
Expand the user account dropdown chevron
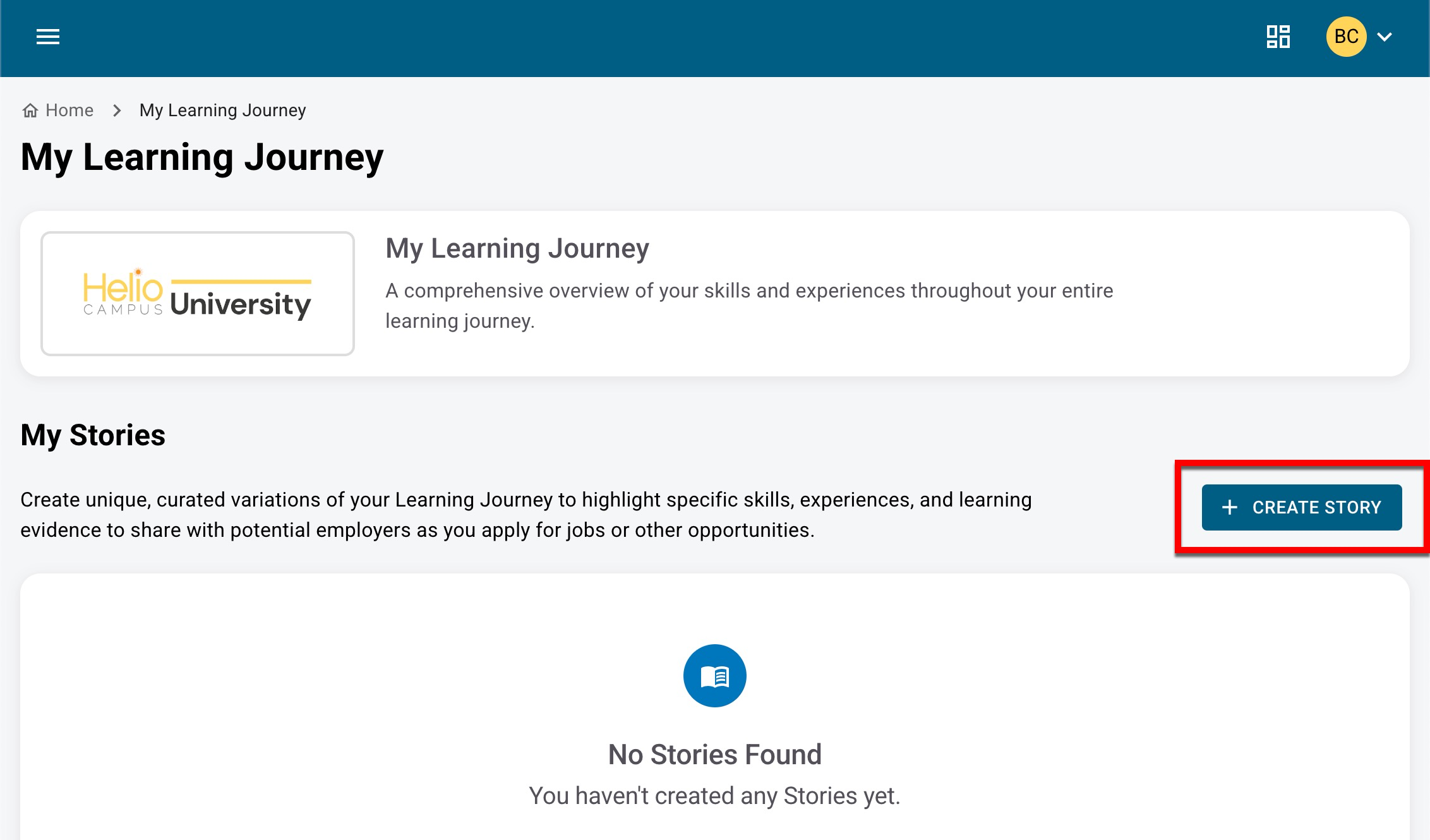pos(1385,37)
